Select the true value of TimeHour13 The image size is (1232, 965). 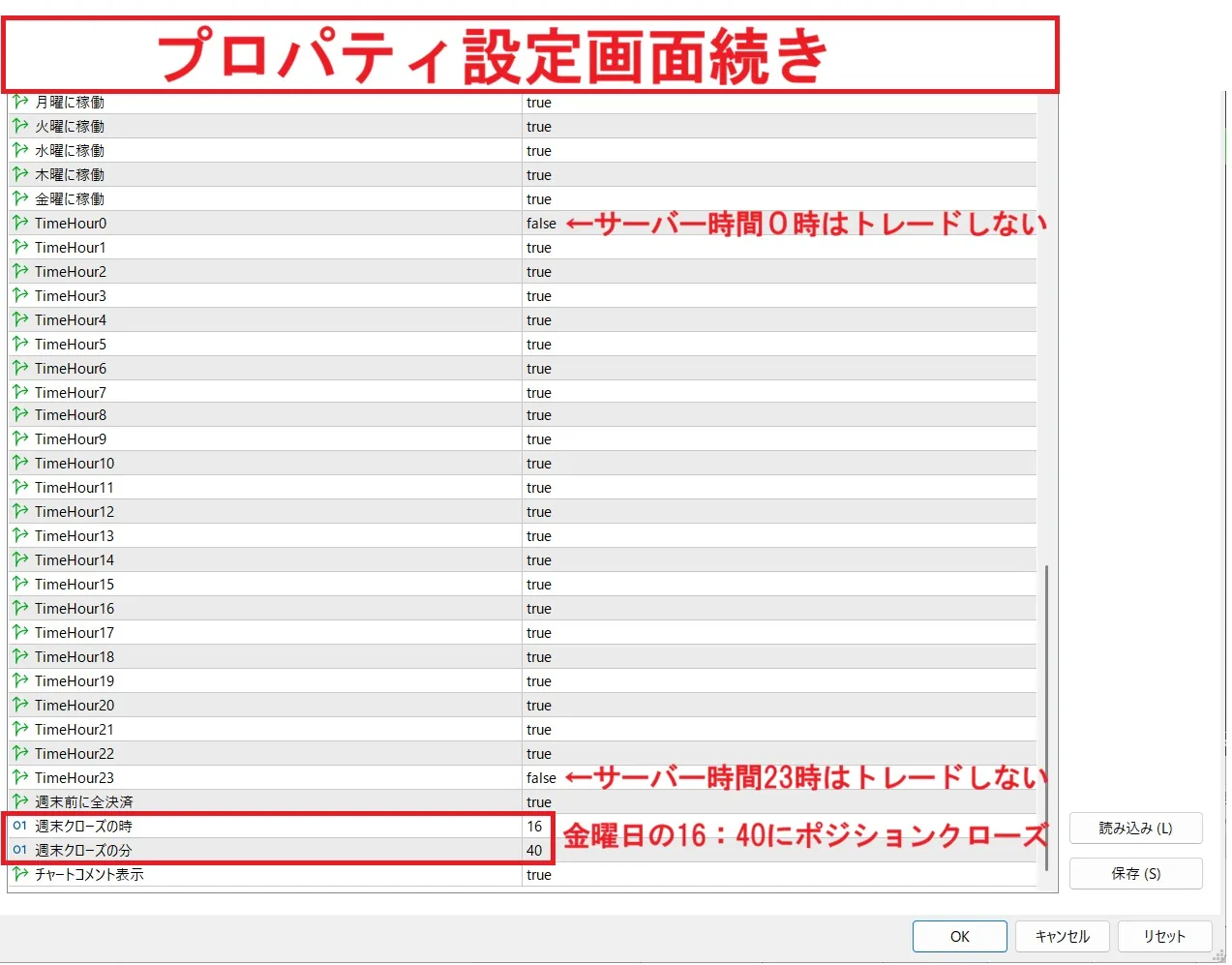point(539,536)
